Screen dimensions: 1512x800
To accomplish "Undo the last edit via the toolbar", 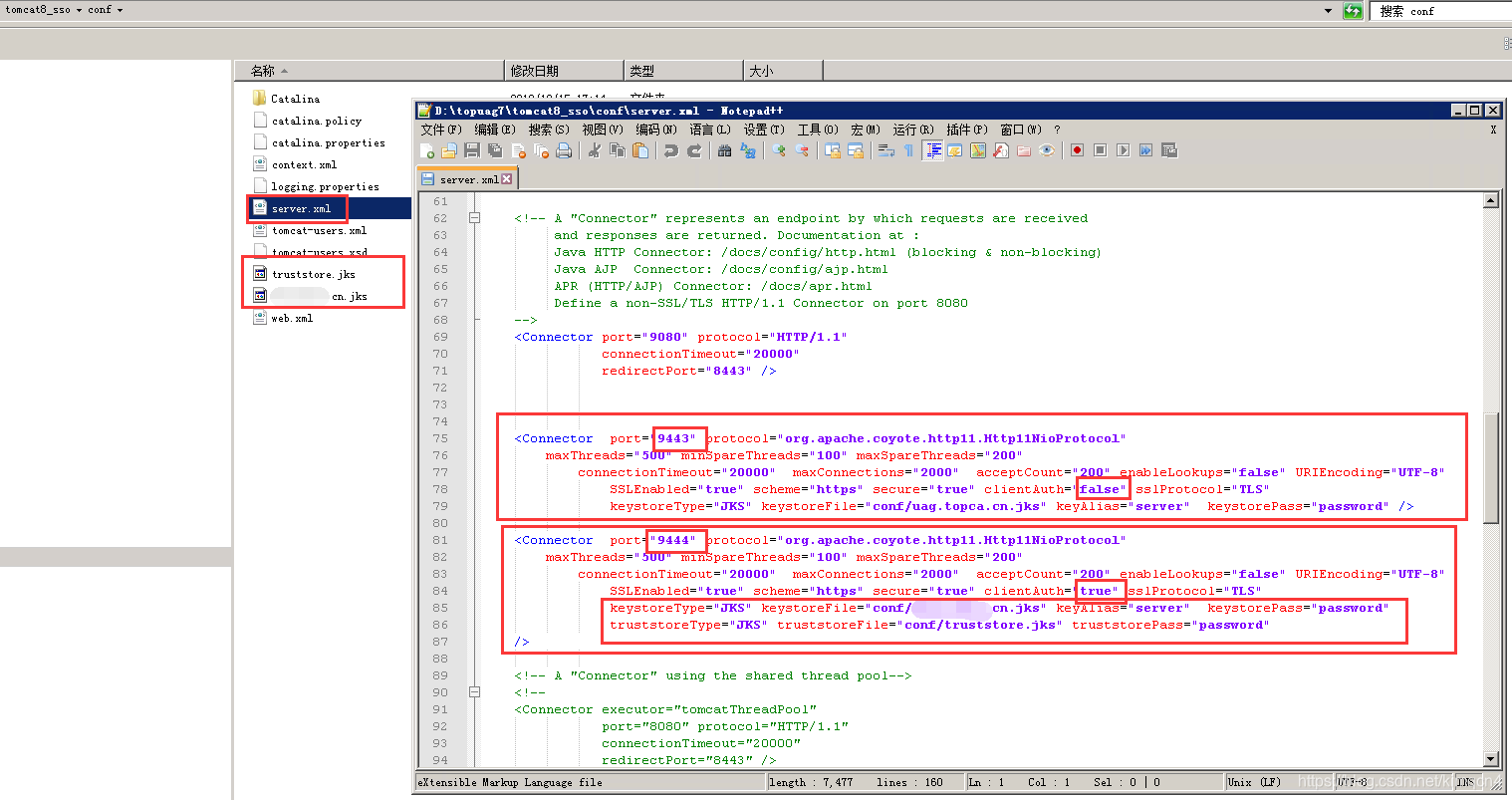I will 671,150.
